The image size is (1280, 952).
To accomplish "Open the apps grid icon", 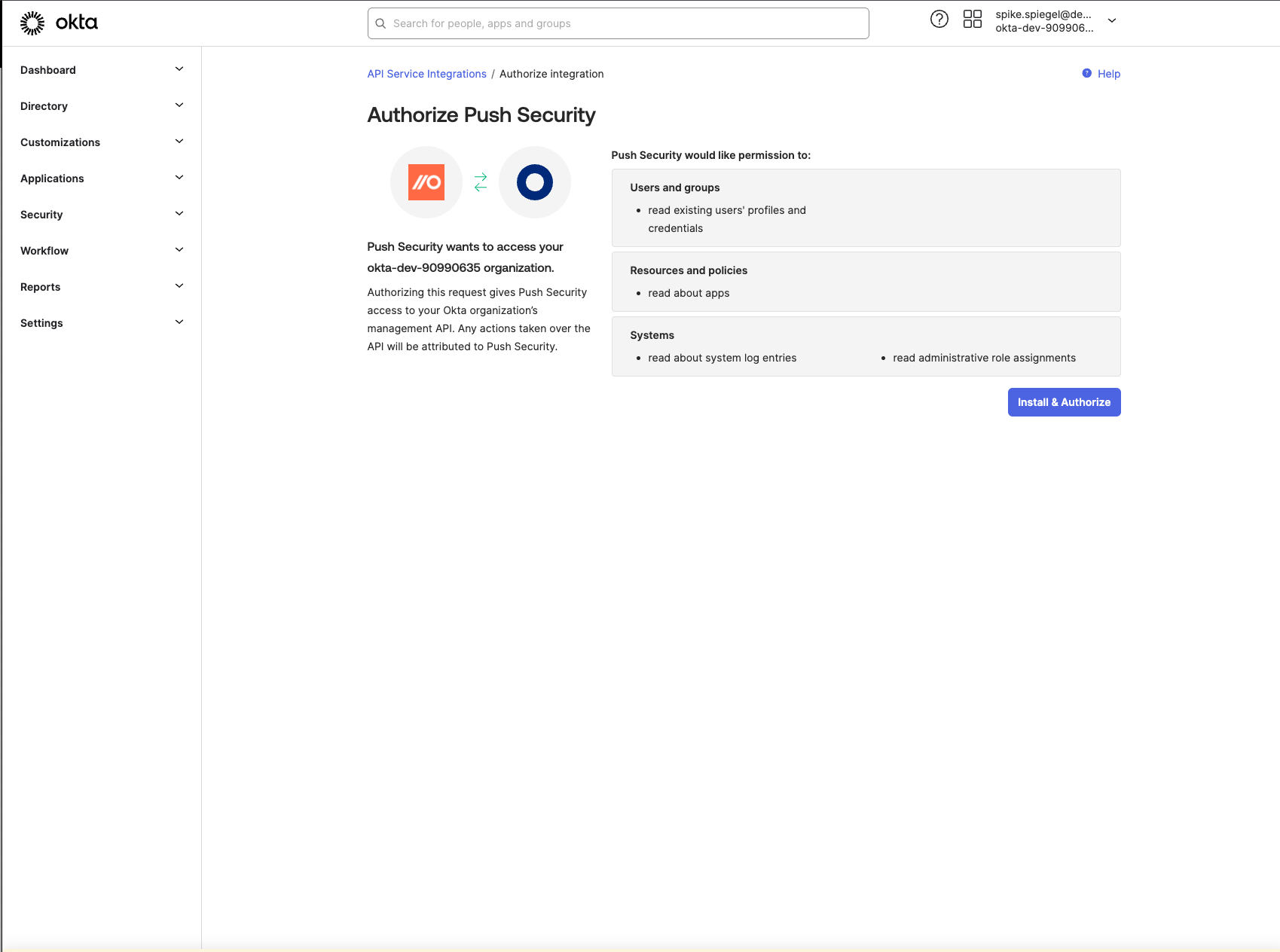I will pos(973,20).
